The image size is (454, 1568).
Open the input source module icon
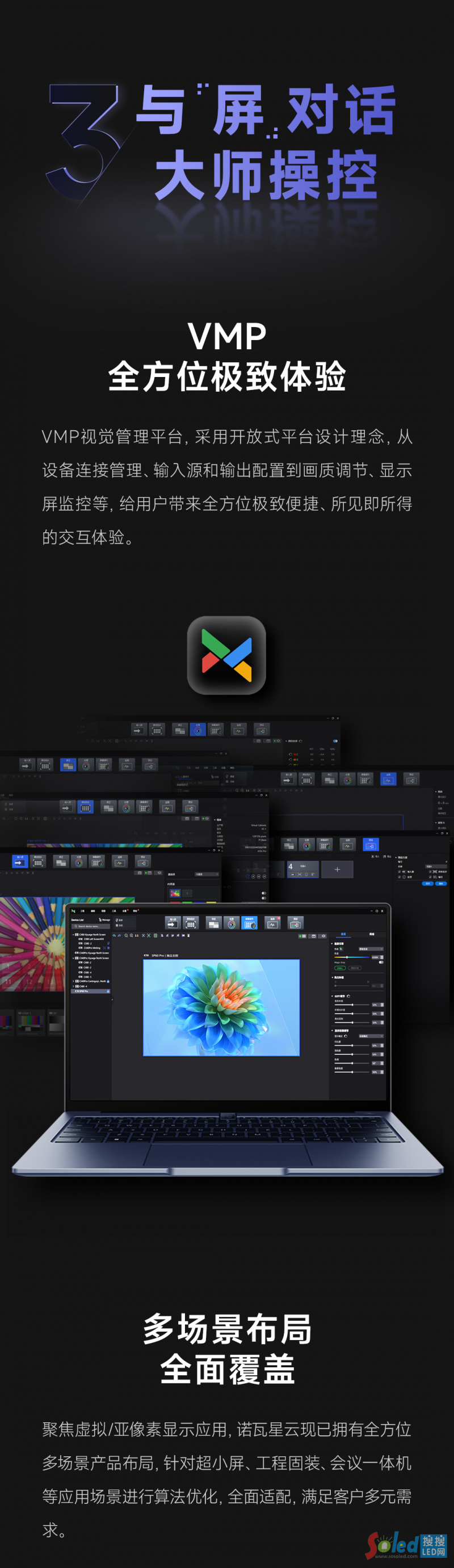coord(173,923)
